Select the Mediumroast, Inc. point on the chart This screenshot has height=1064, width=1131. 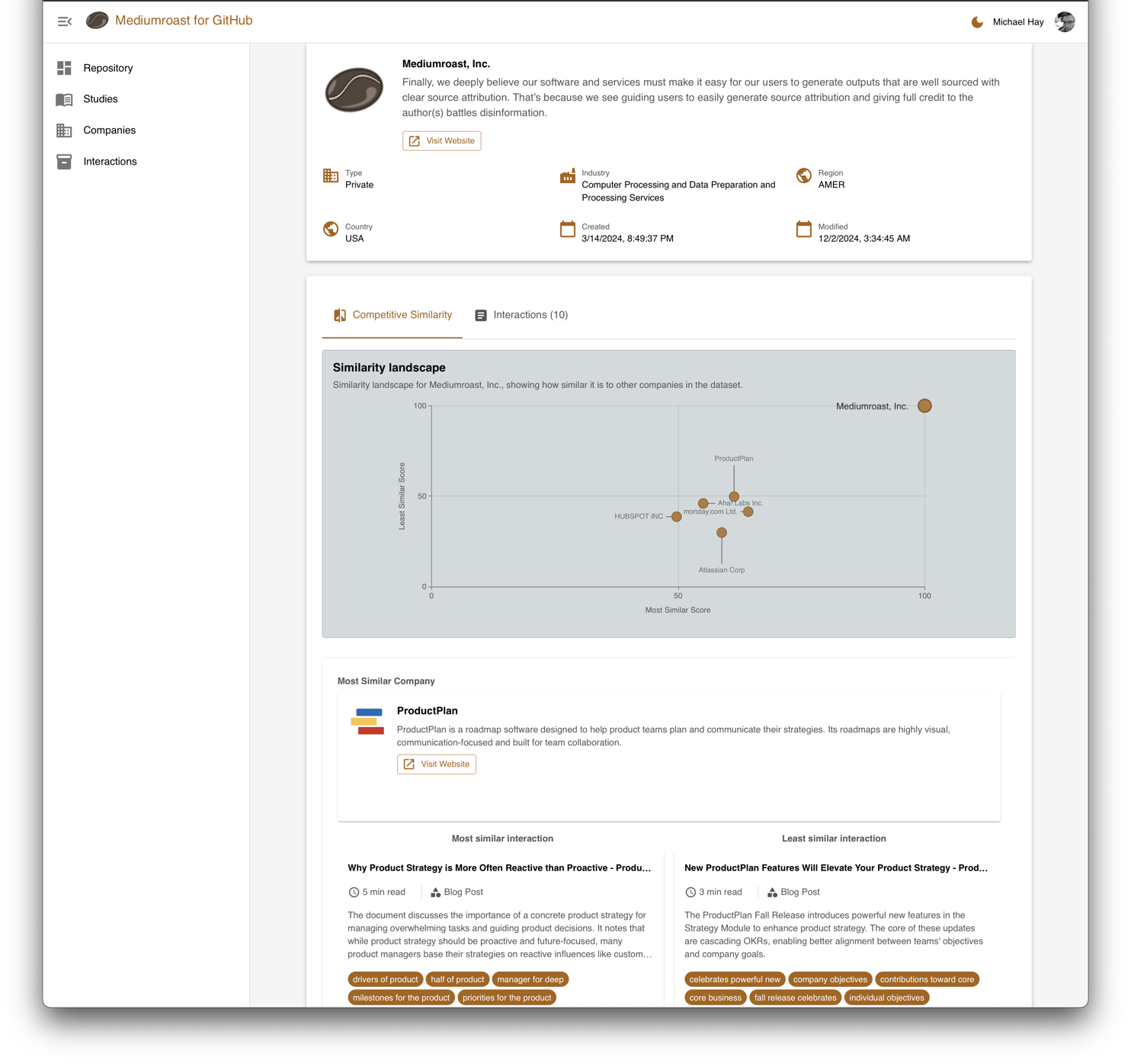(x=924, y=405)
